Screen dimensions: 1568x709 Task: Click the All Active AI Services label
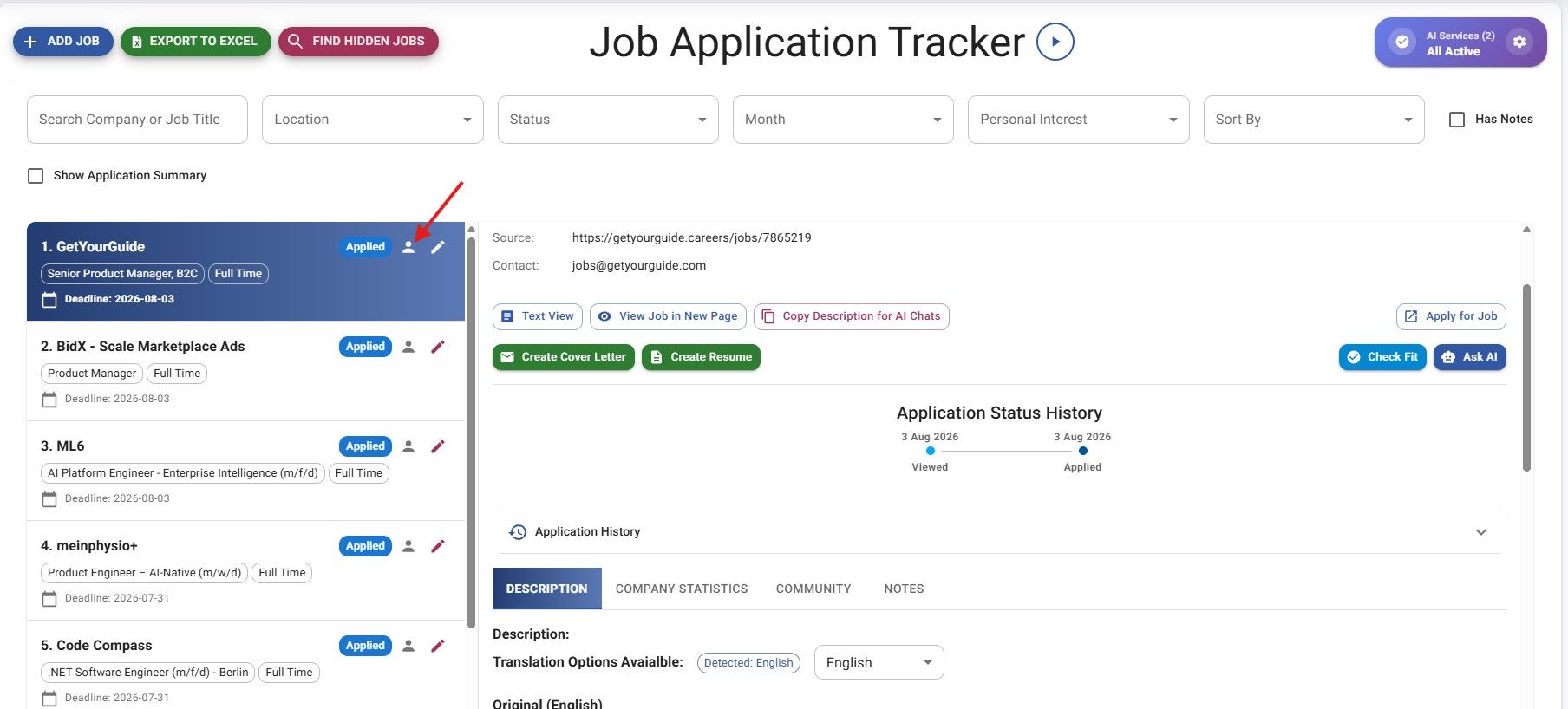coord(1453,51)
